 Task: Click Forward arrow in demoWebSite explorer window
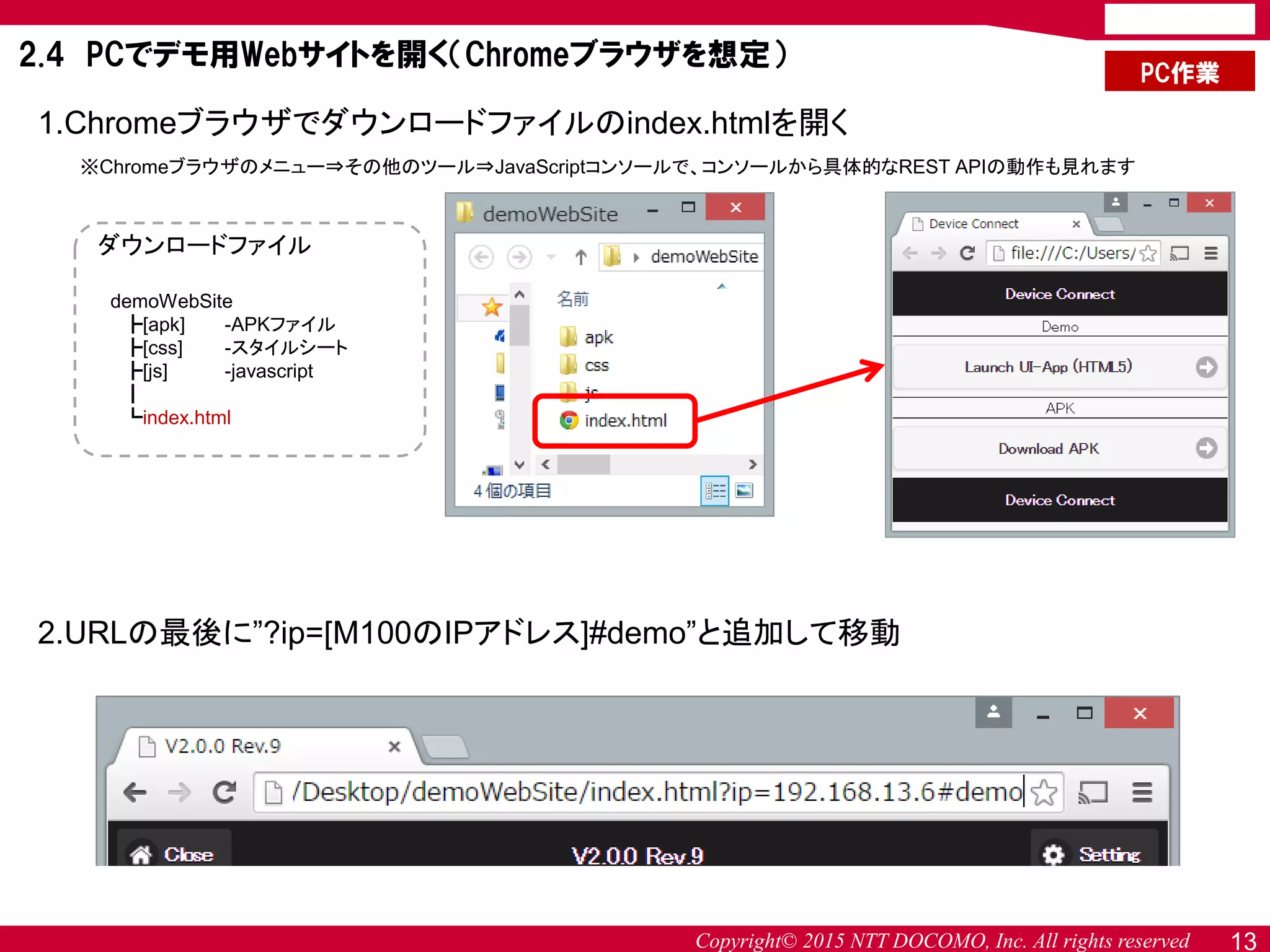click(519, 257)
